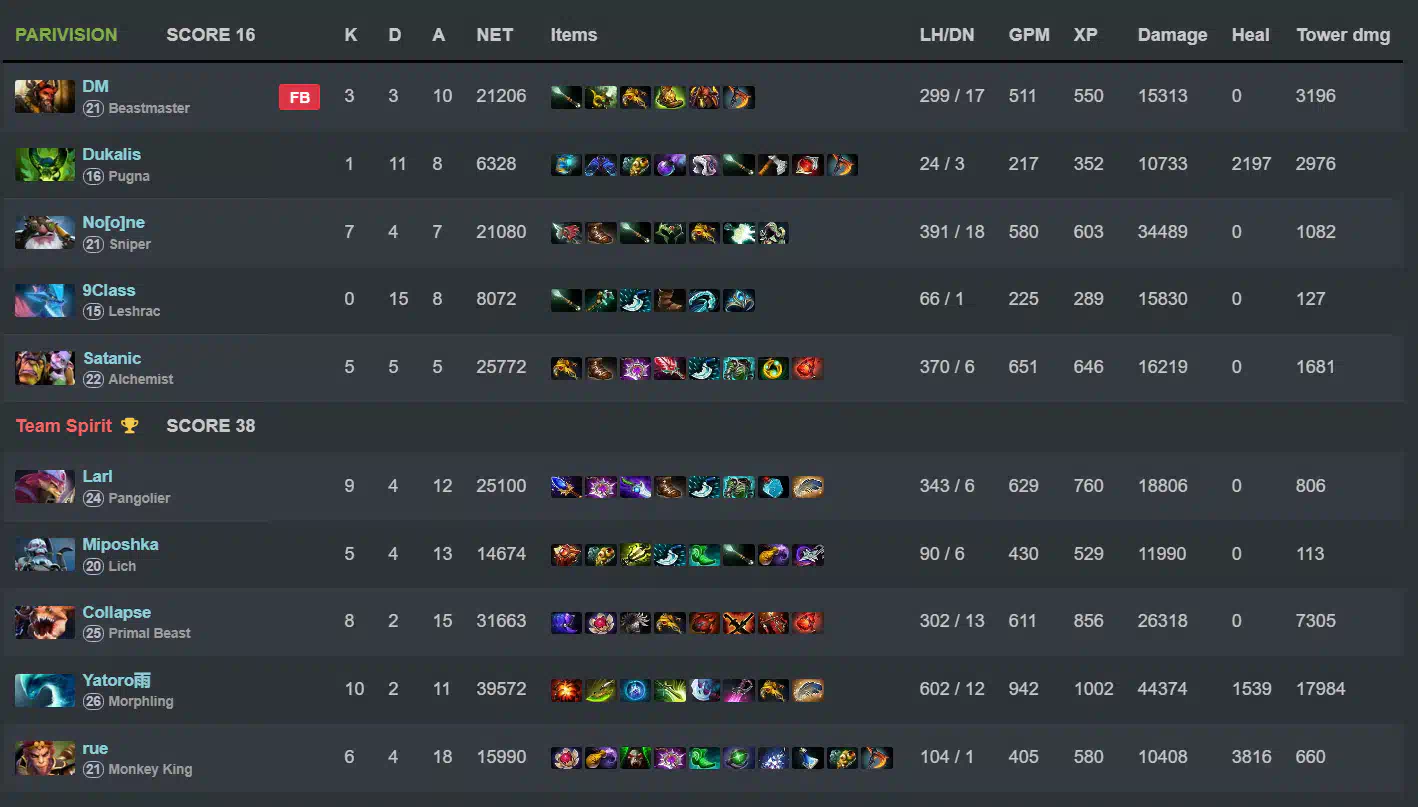Sort by the NET column header
The height and width of the screenshot is (807, 1418).
[495, 35]
